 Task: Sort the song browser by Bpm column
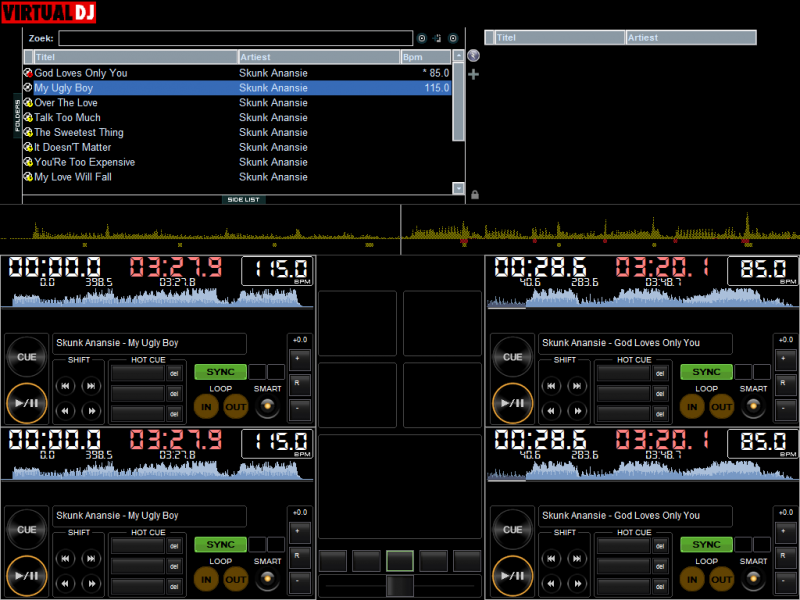[426, 57]
